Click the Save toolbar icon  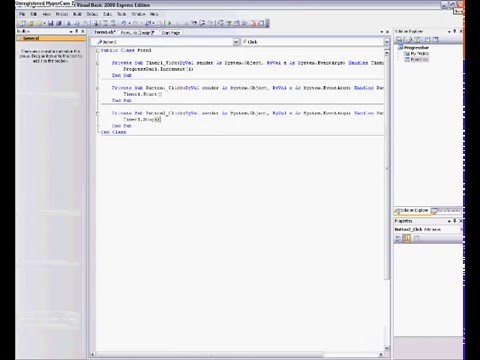[50, 23]
